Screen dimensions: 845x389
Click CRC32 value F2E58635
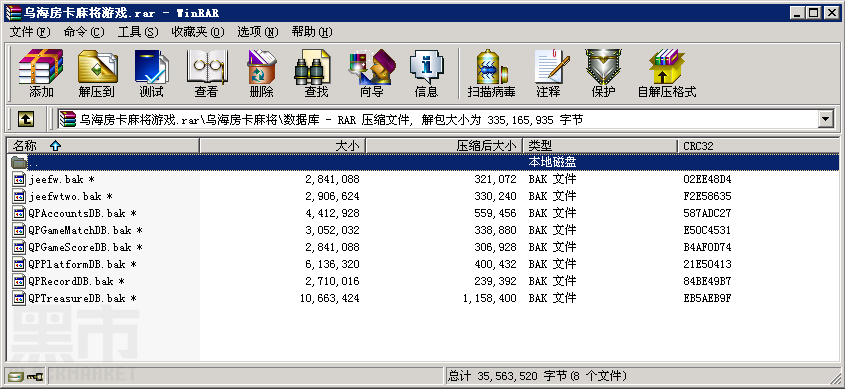pos(707,196)
